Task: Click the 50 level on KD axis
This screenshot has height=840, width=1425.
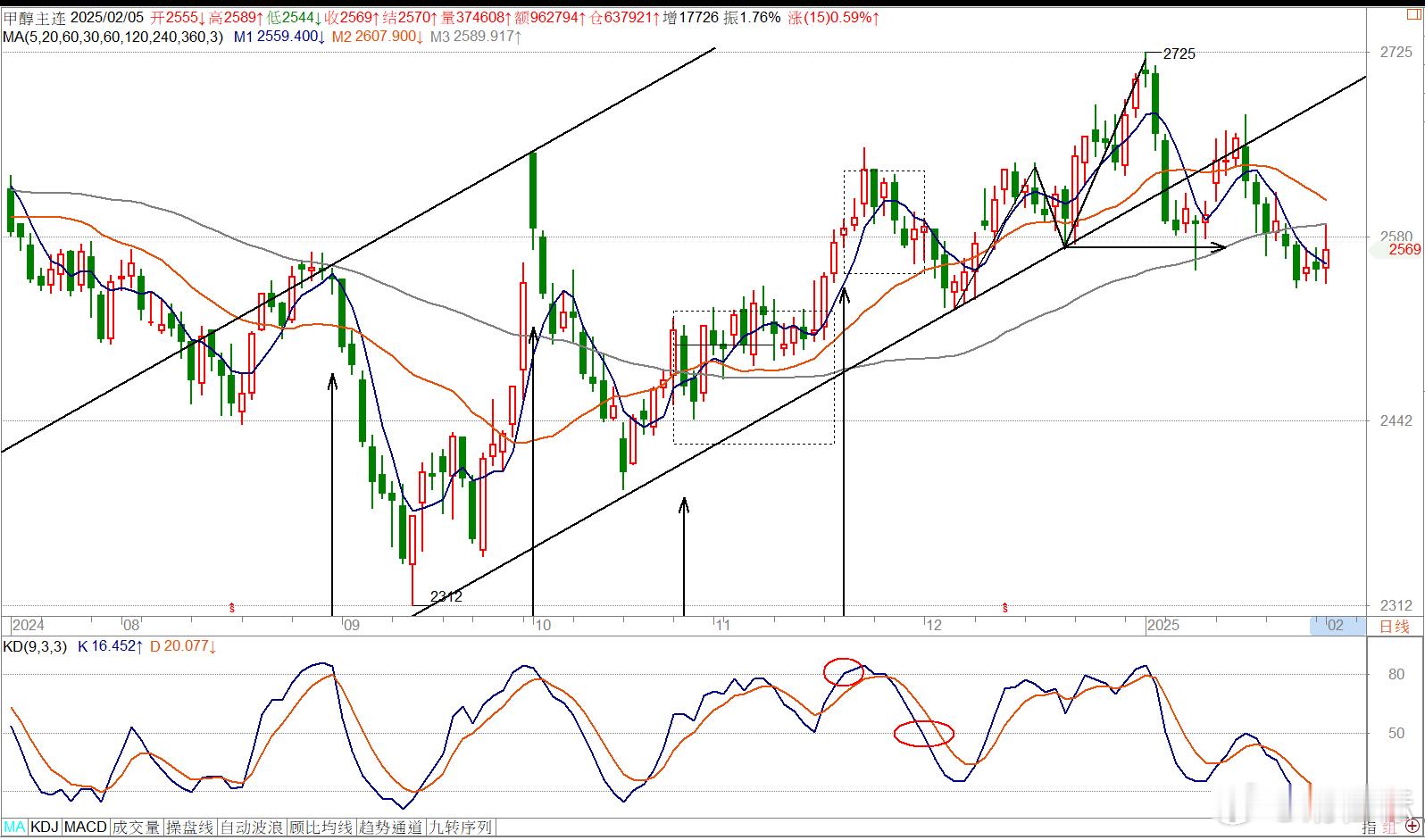Action: (x=1396, y=734)
